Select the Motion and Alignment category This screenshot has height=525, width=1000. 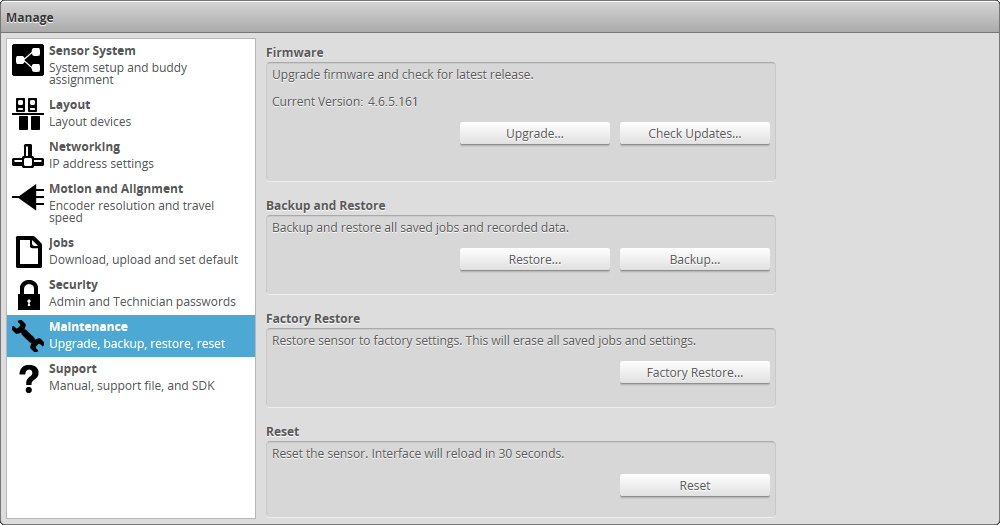point(131,203)
